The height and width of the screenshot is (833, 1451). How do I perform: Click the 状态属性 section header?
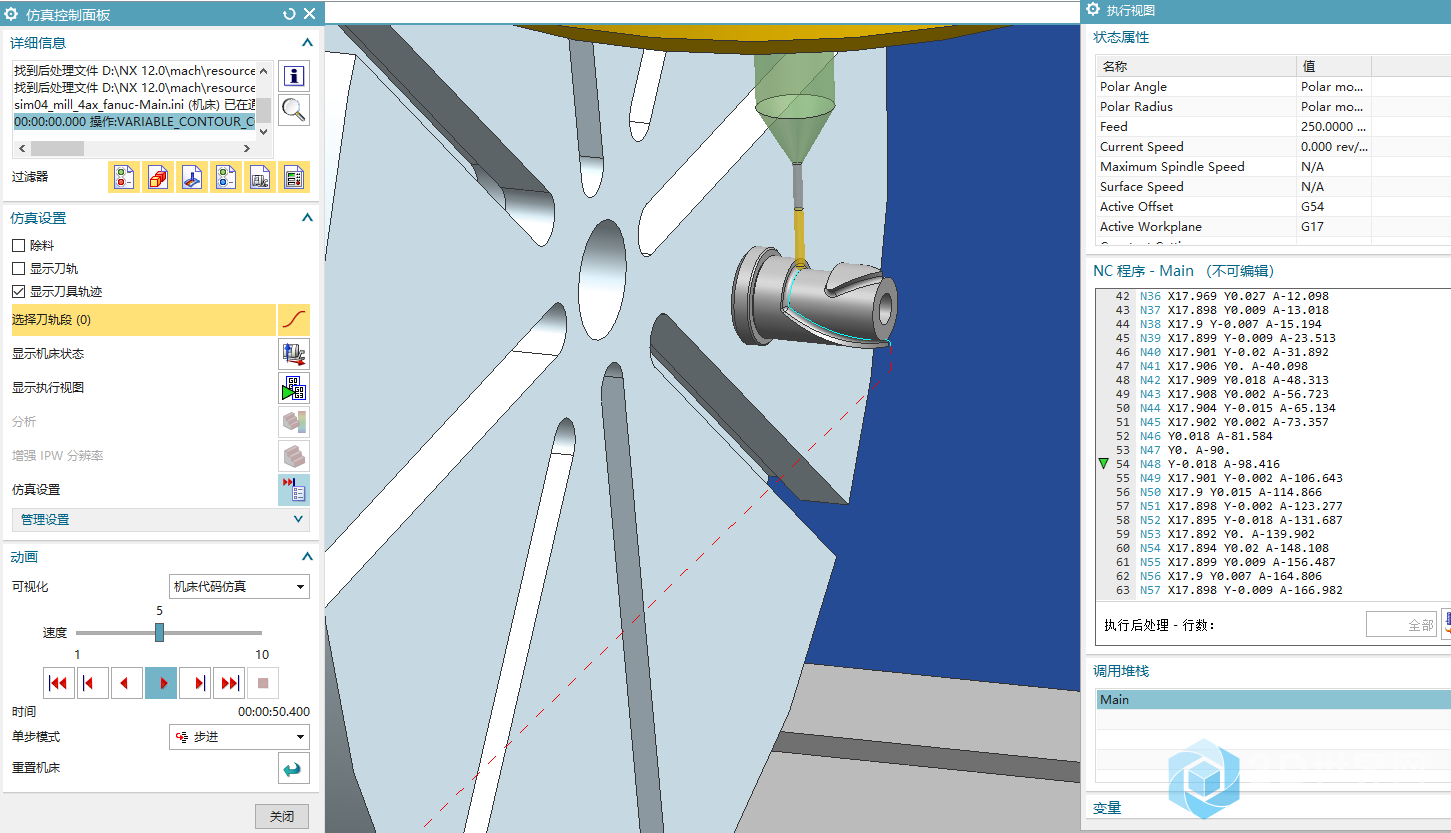1121,37
